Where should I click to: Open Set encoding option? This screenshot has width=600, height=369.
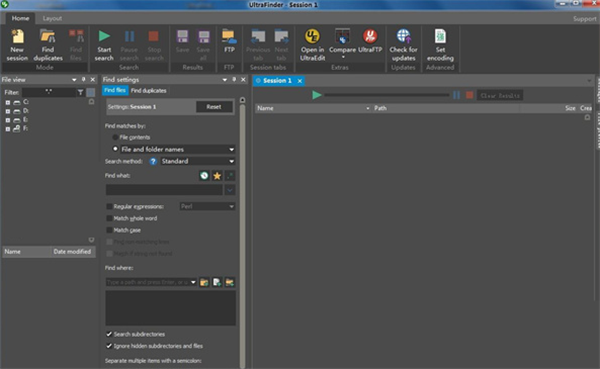pos(440,45)
